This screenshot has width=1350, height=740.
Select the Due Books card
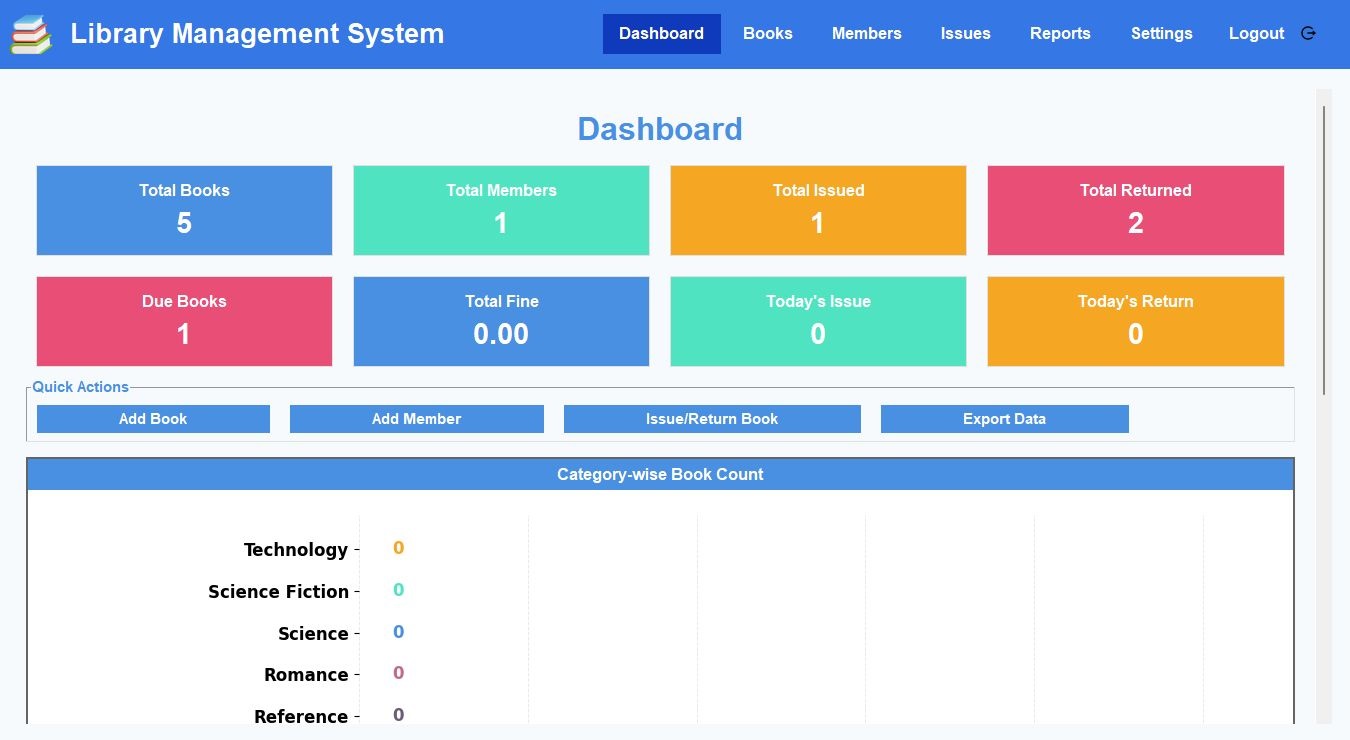tap(184, 320)
